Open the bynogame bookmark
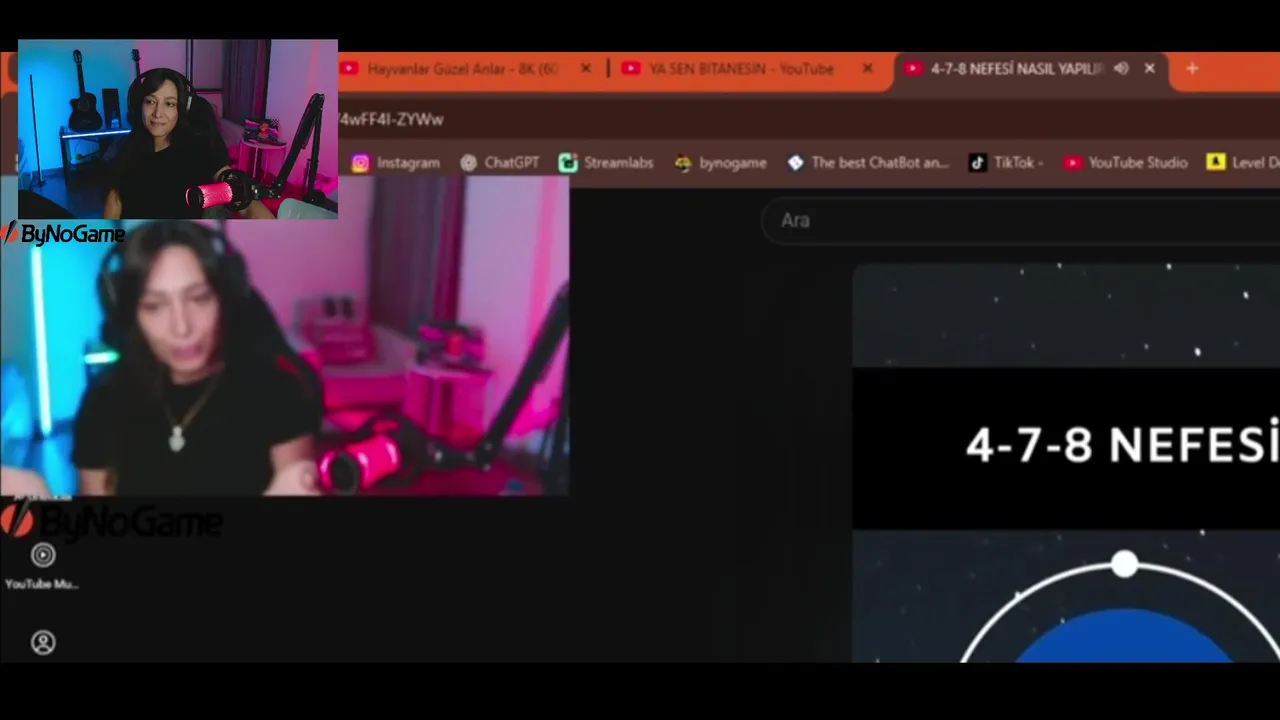 (x=721, y=163)
